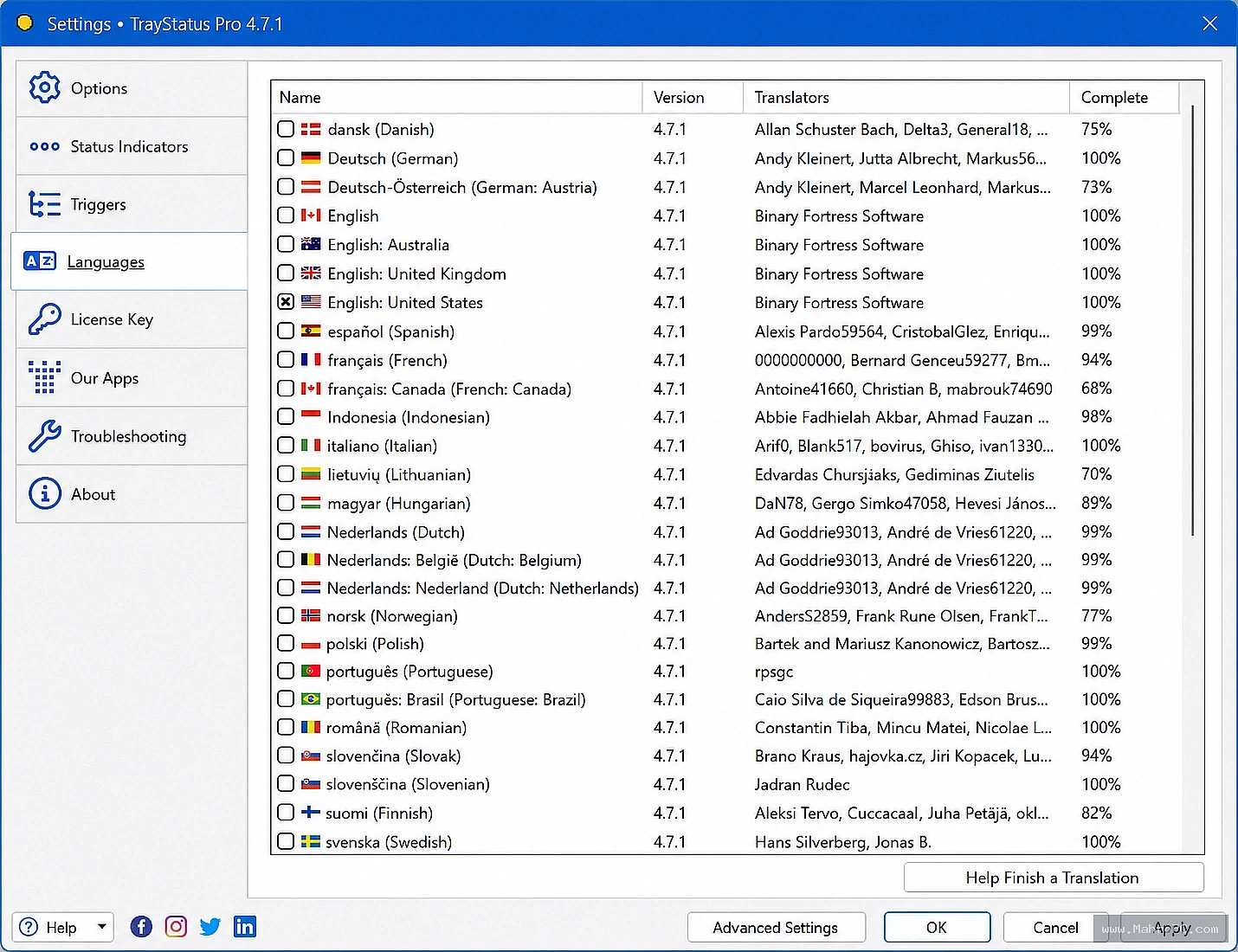Enable the polski (Polish) checkbox
The image size is (1238, 952).
click(x=286, y=643)
